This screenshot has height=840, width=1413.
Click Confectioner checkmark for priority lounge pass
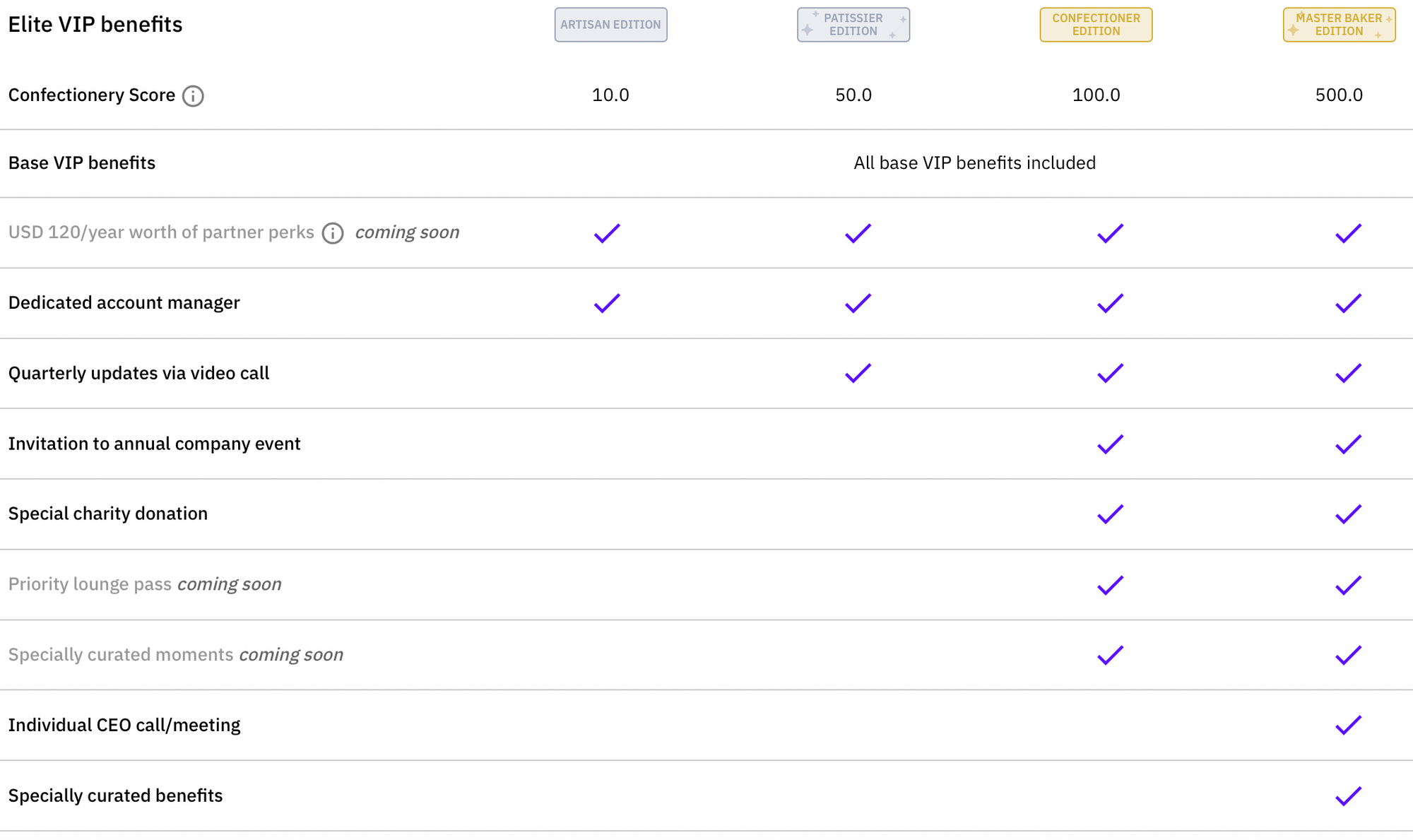1110,584
